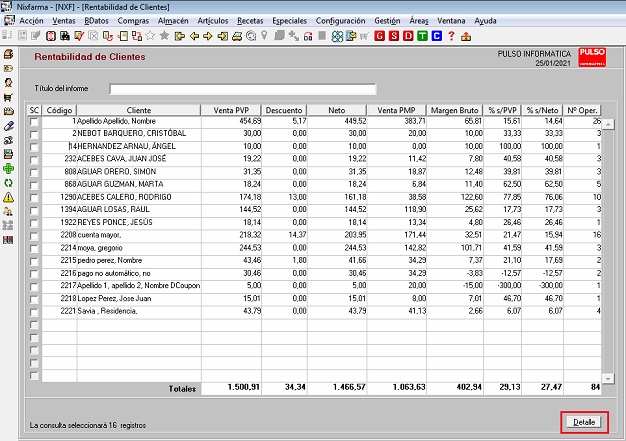This screenshot has height=441, width=626.
Task: Select client cell AGUAR GUZMAN, MARTA
Action: pos(139,184)
